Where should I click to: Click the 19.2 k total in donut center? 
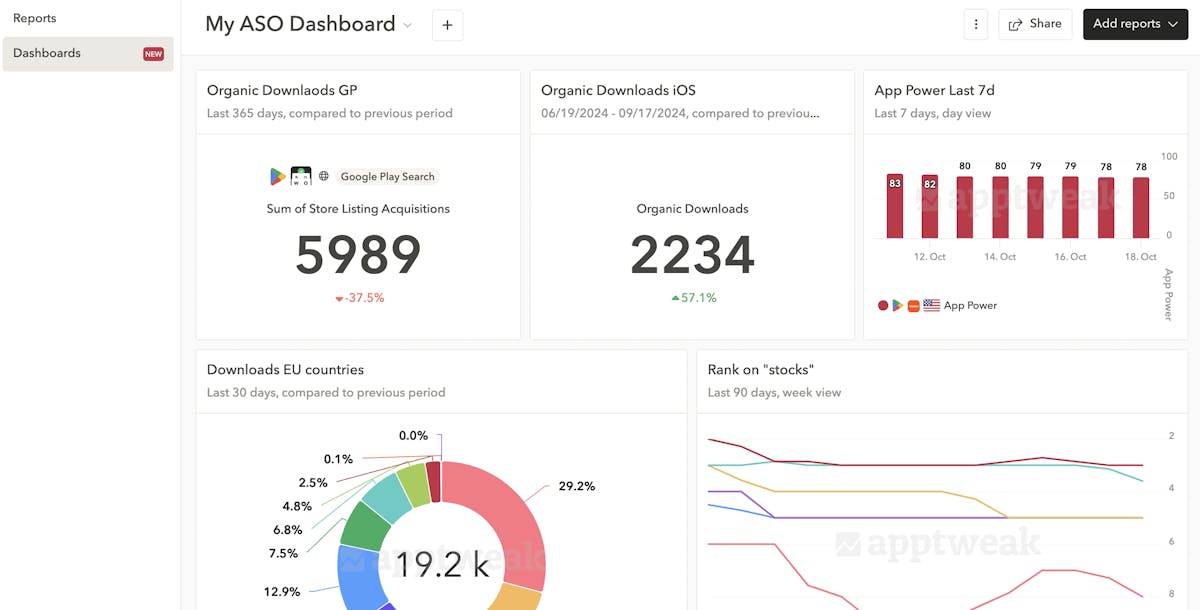pos(441,565)
